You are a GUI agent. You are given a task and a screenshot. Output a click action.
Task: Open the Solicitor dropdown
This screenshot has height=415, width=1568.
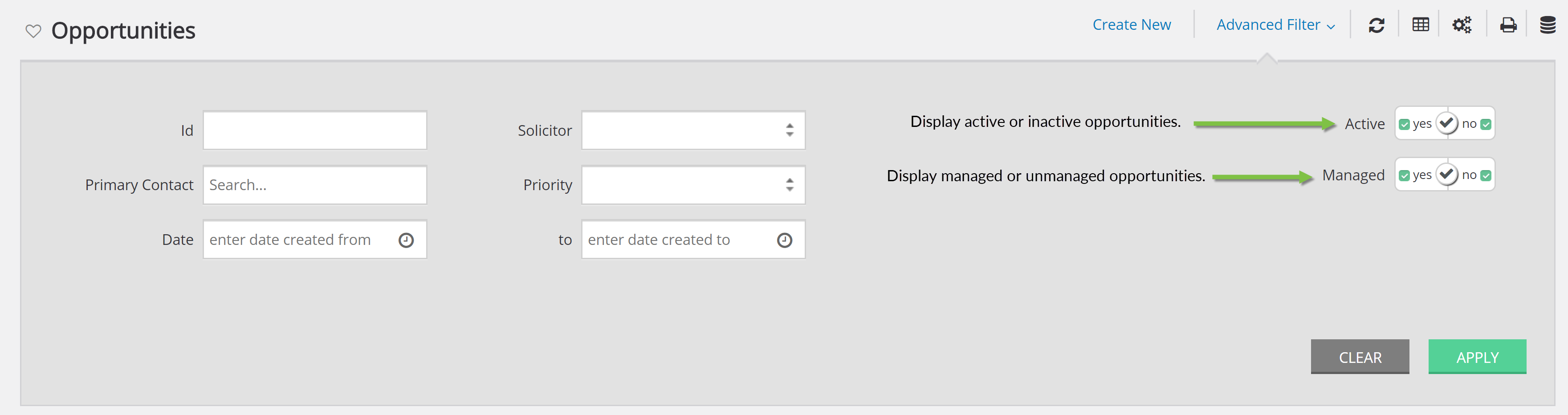pos(693,130)
